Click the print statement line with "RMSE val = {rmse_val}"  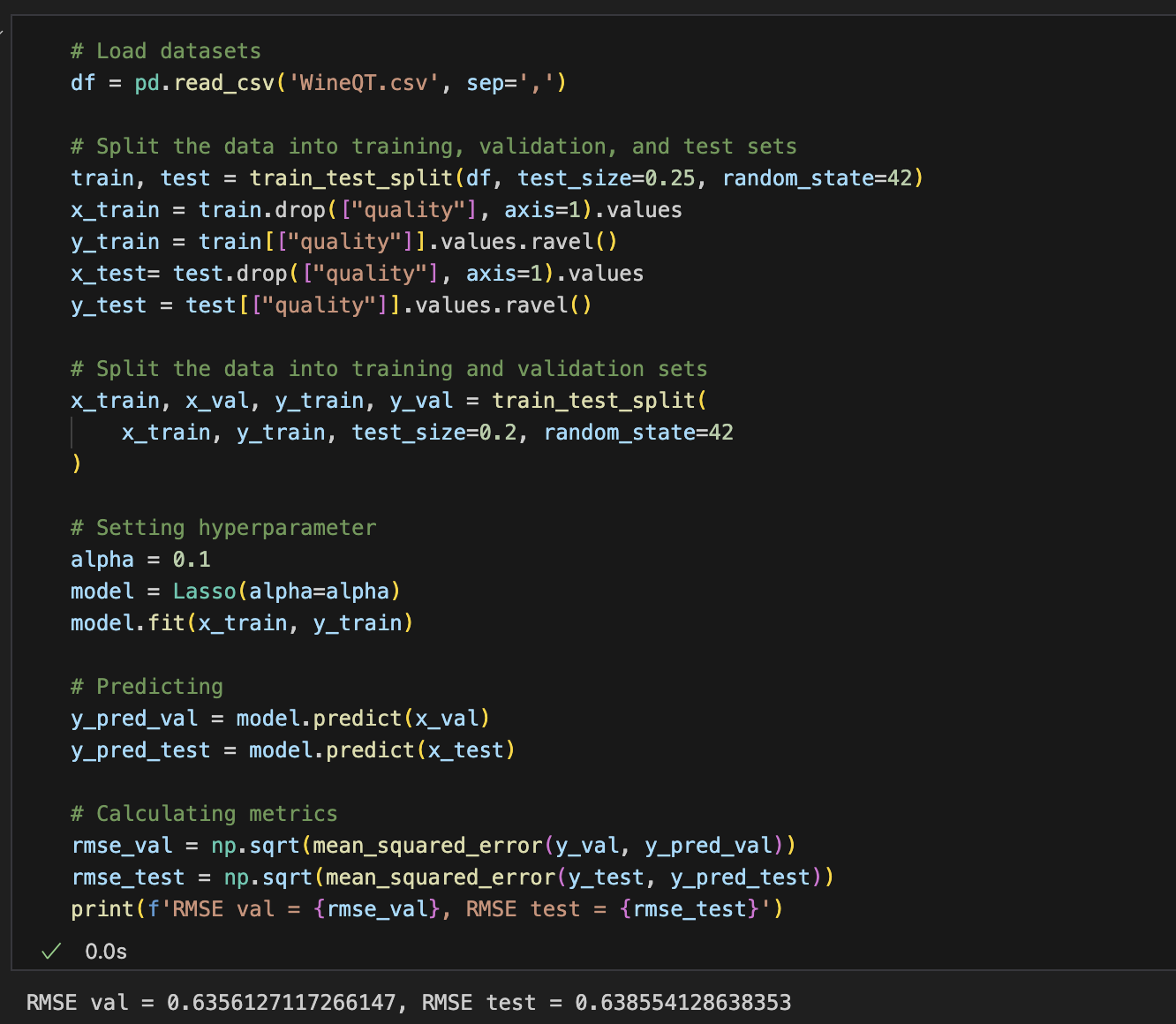point(427,909)
